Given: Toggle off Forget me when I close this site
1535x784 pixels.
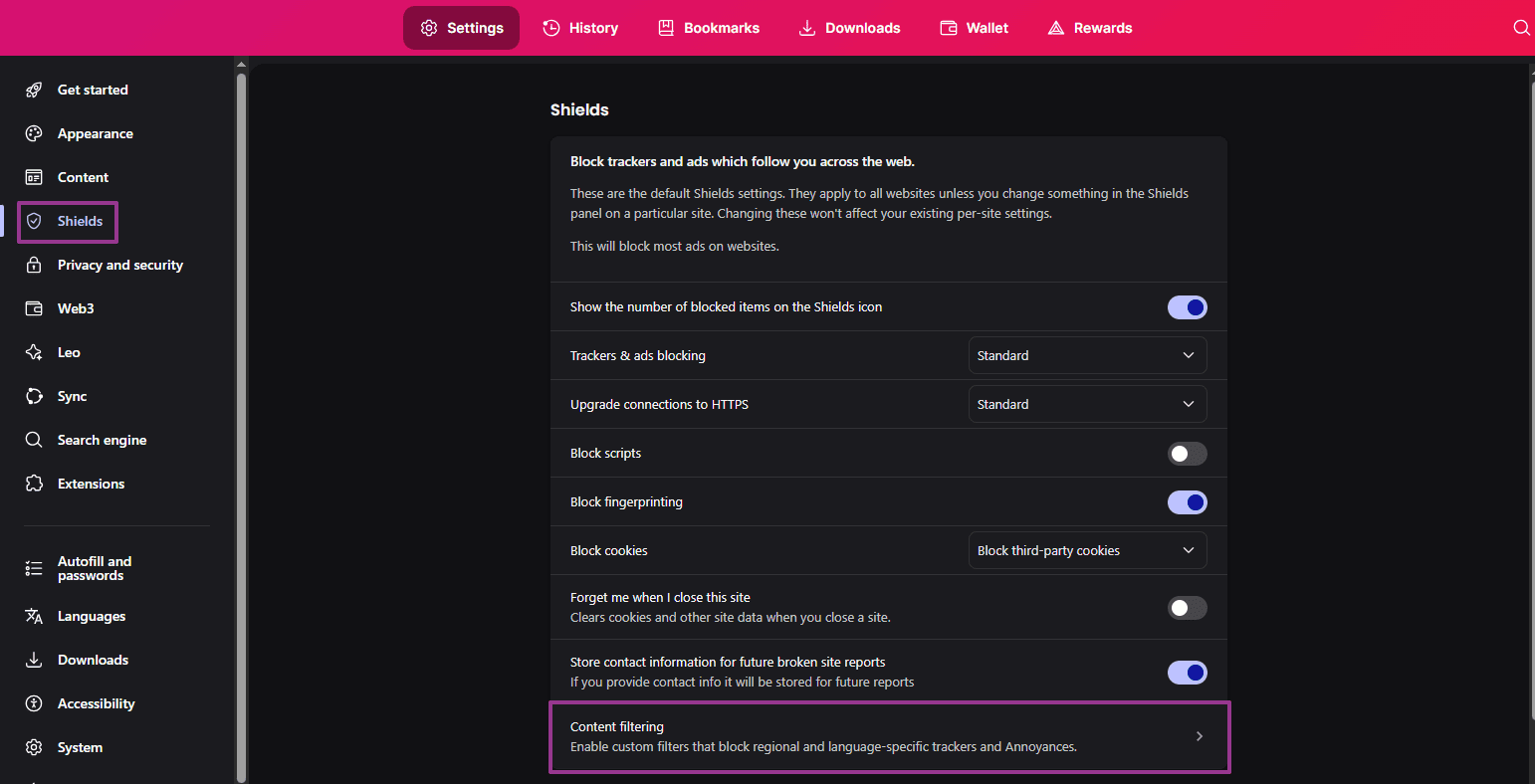Looking at the screenshot, I should [x=1187, y=607].
